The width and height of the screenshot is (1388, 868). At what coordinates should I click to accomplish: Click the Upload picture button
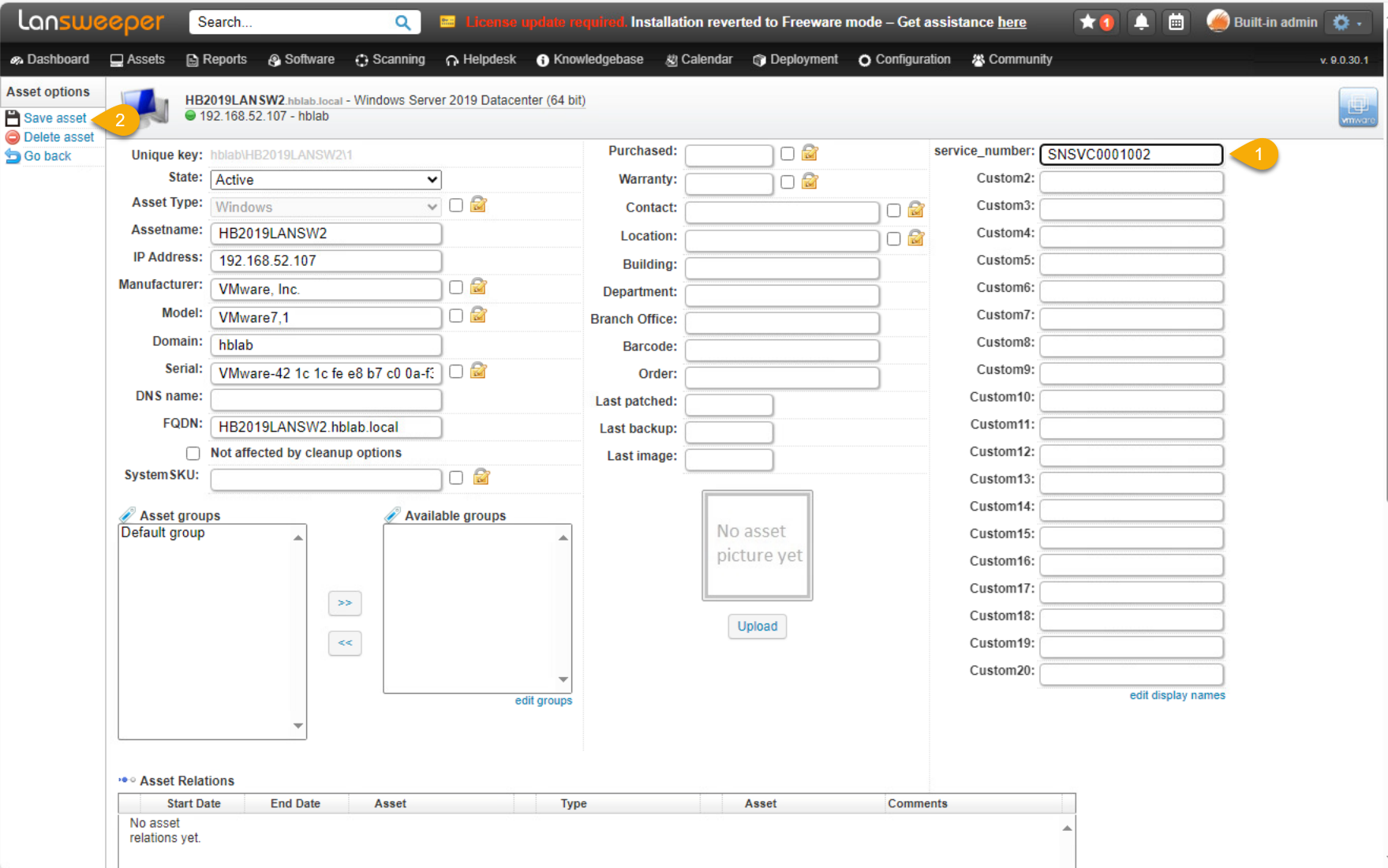click(x=758, y=627)
